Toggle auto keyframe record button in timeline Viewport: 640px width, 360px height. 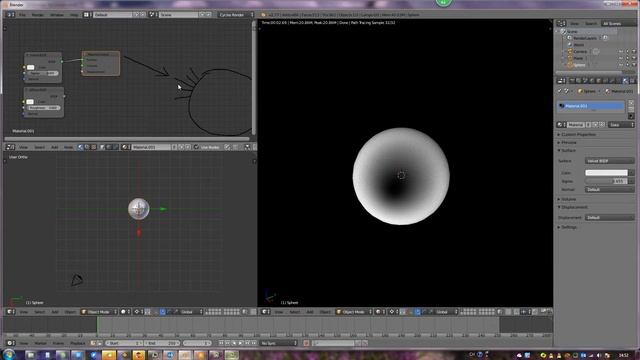tap(306, 343)
